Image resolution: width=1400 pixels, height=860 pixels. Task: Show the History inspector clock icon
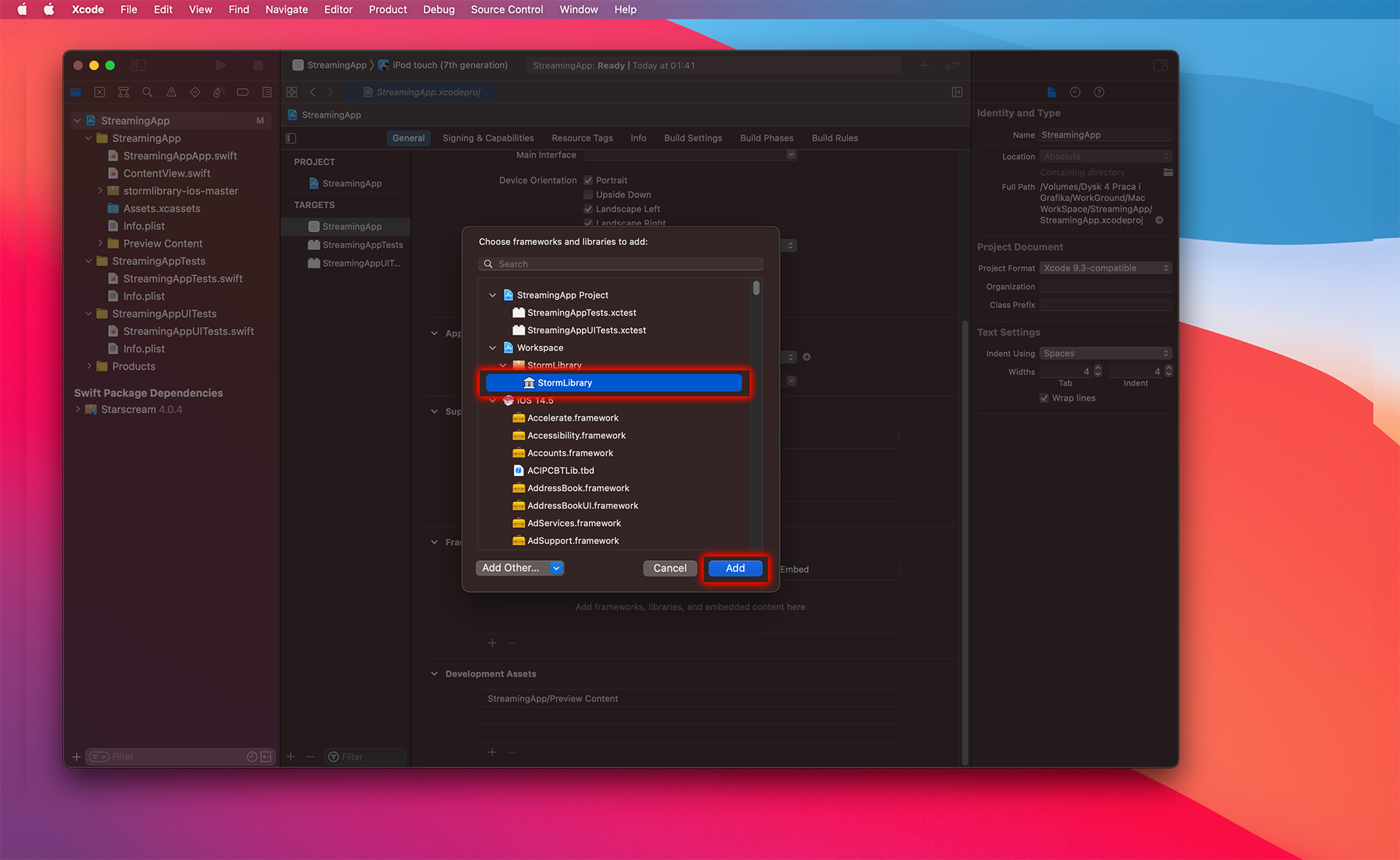1075,92
